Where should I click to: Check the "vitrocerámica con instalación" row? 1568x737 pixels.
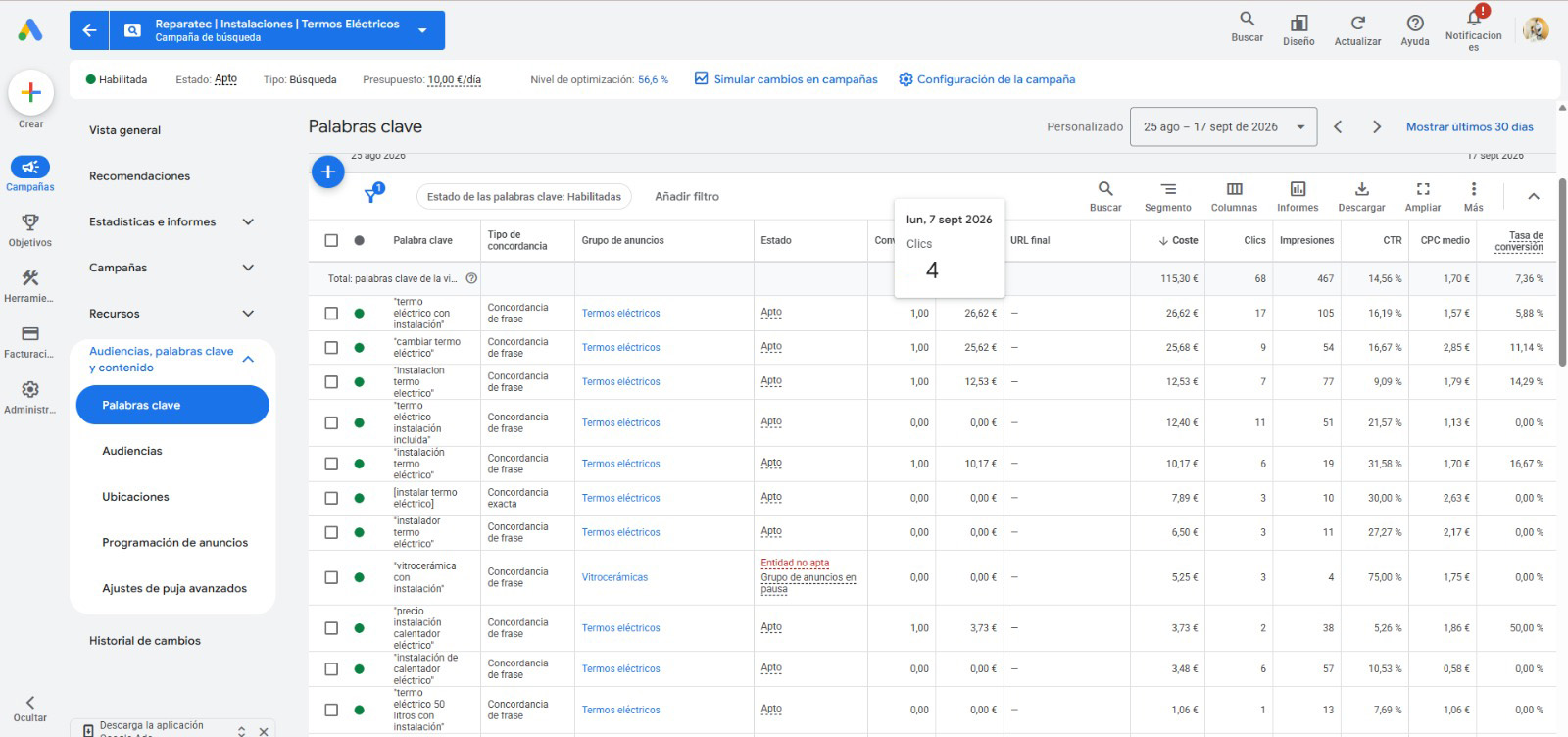[x=331, y=577]
